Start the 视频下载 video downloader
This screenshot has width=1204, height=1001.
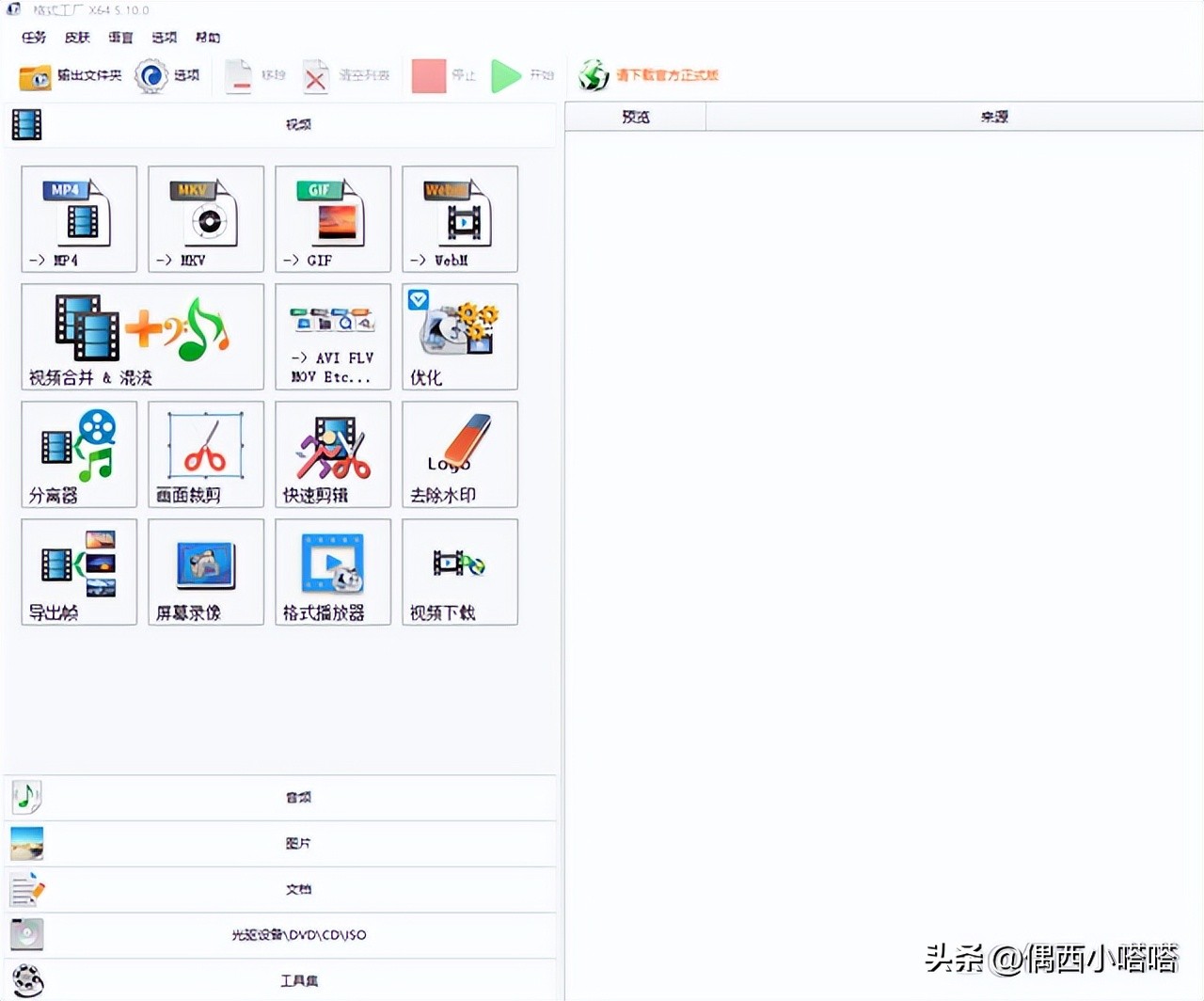click(459, 571)
